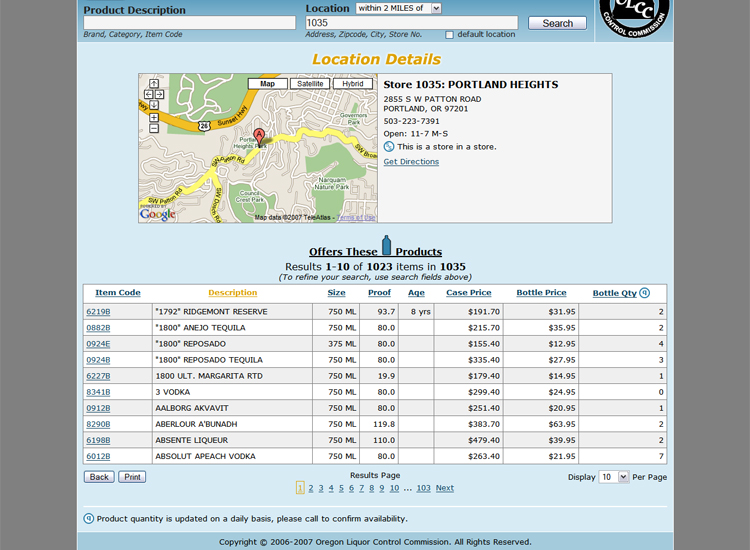The height and width of the screenshot is (550, 750).
Task: Click the red A map marker
Action: (x=259, y=137)
